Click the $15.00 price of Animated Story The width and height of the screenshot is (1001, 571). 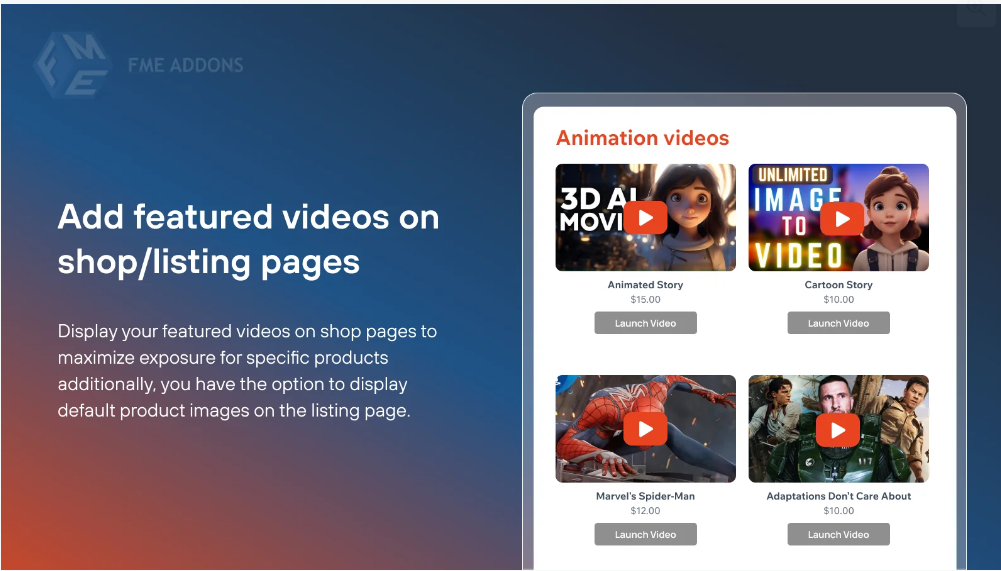coord(645,300)
